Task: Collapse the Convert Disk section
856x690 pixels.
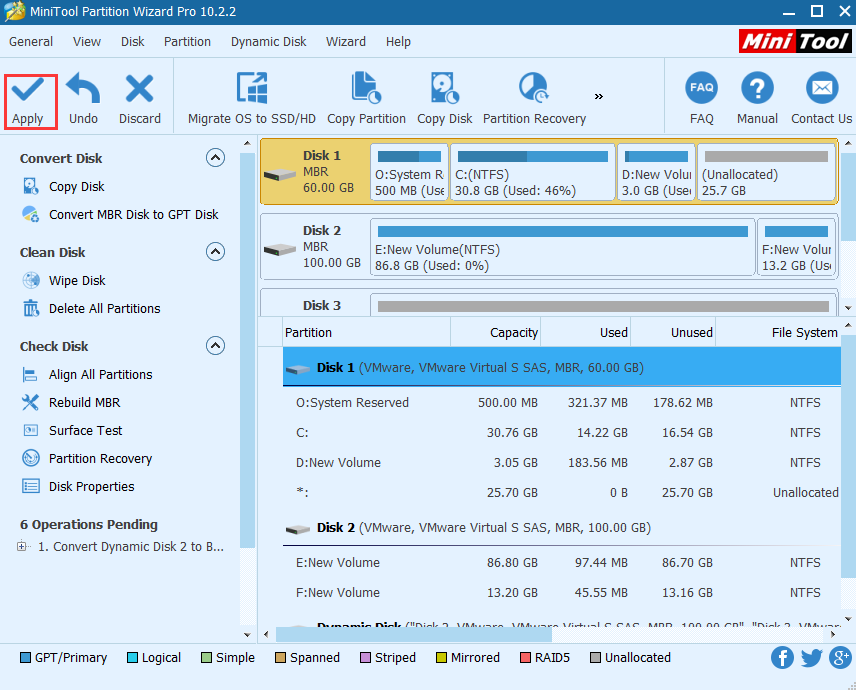Action: [216, 158]
